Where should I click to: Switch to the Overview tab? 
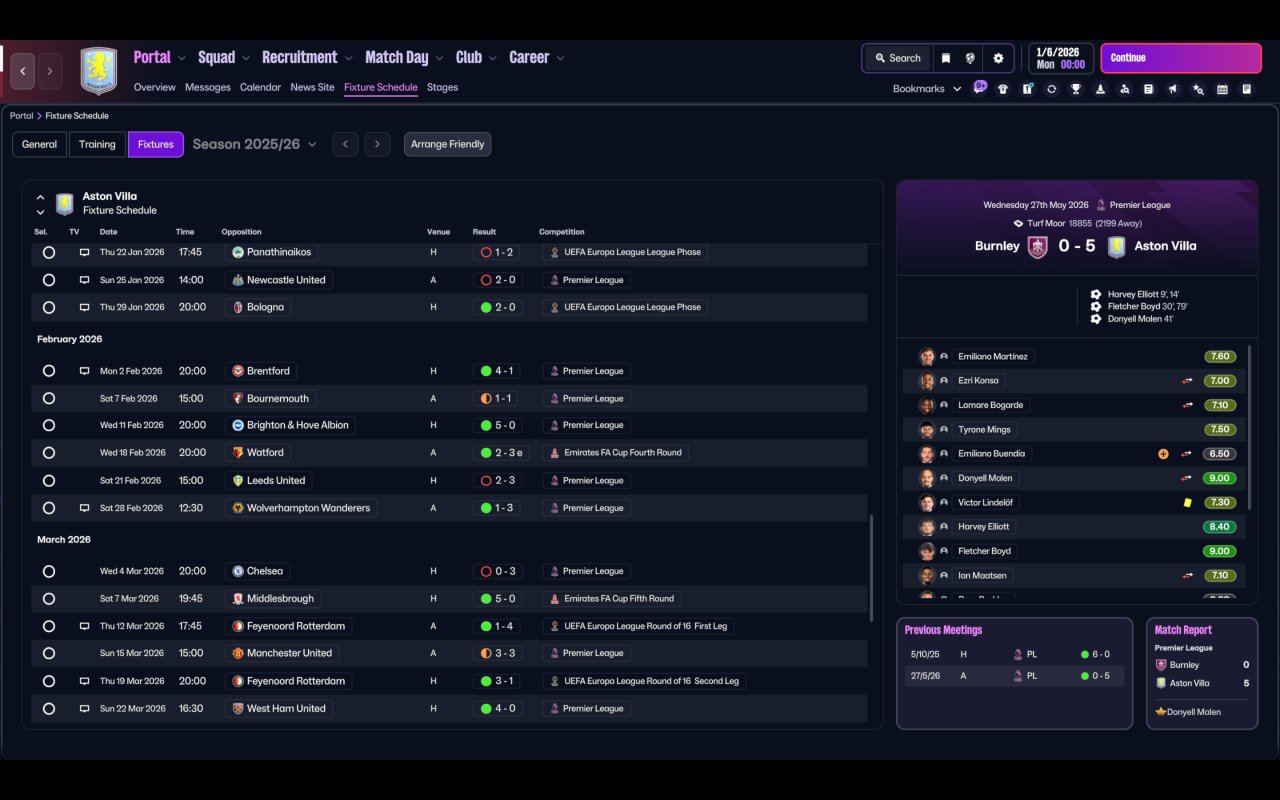point(155,88)
